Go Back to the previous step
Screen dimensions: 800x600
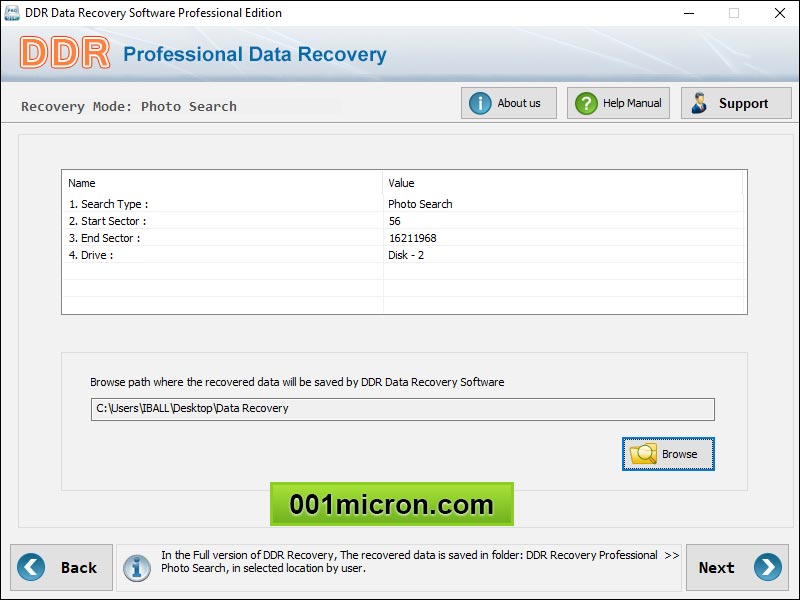(61, 567)
